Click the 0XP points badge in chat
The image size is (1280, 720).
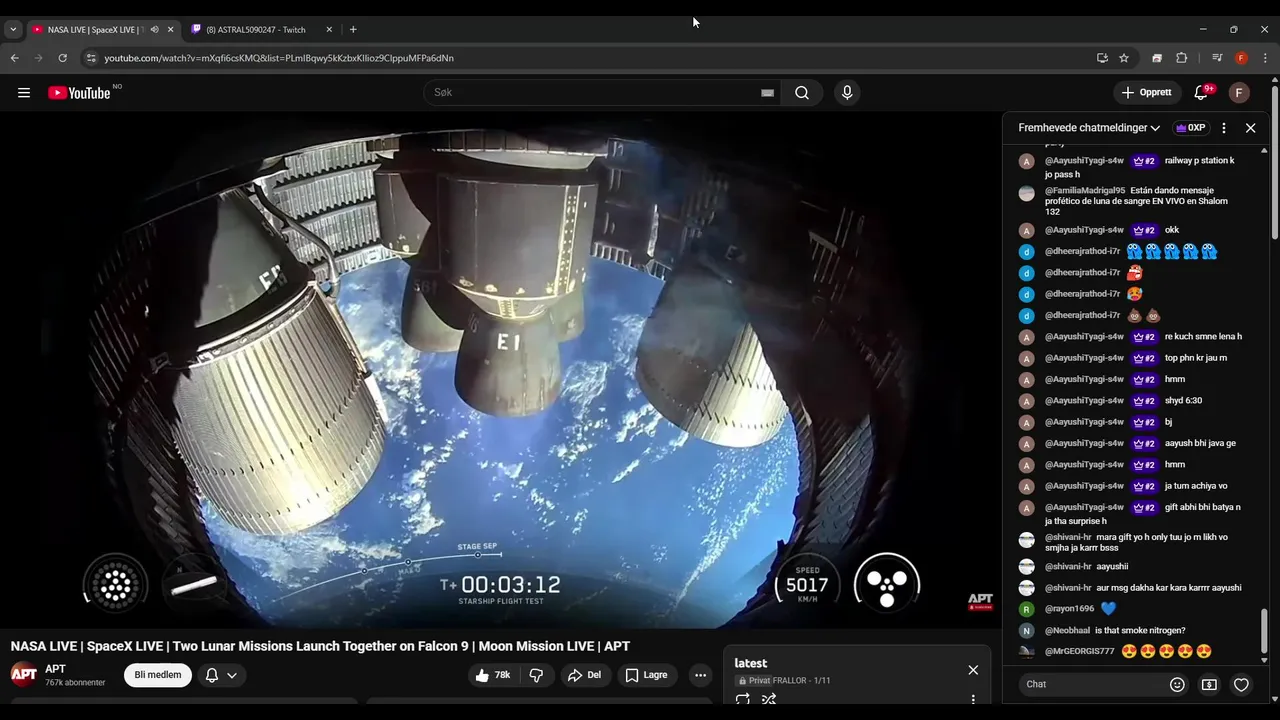click(1190, 128)
